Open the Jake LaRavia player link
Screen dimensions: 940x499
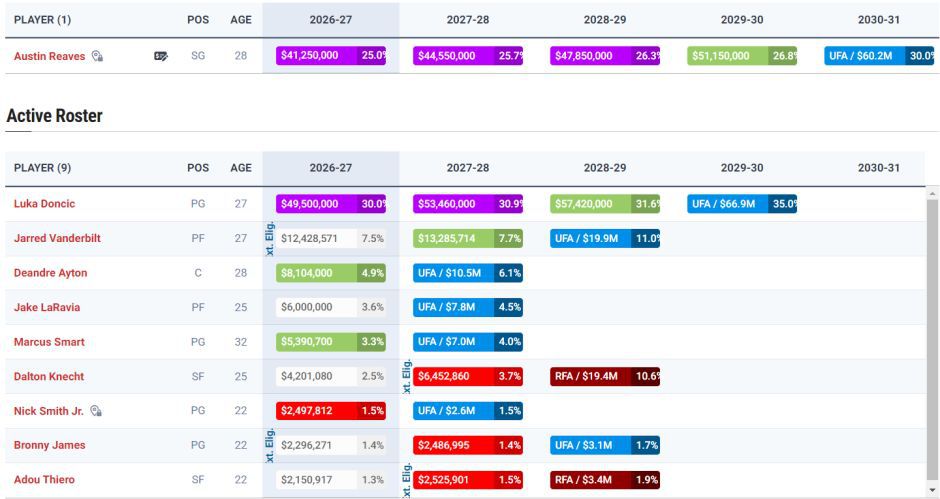click(x=47, y=307)
